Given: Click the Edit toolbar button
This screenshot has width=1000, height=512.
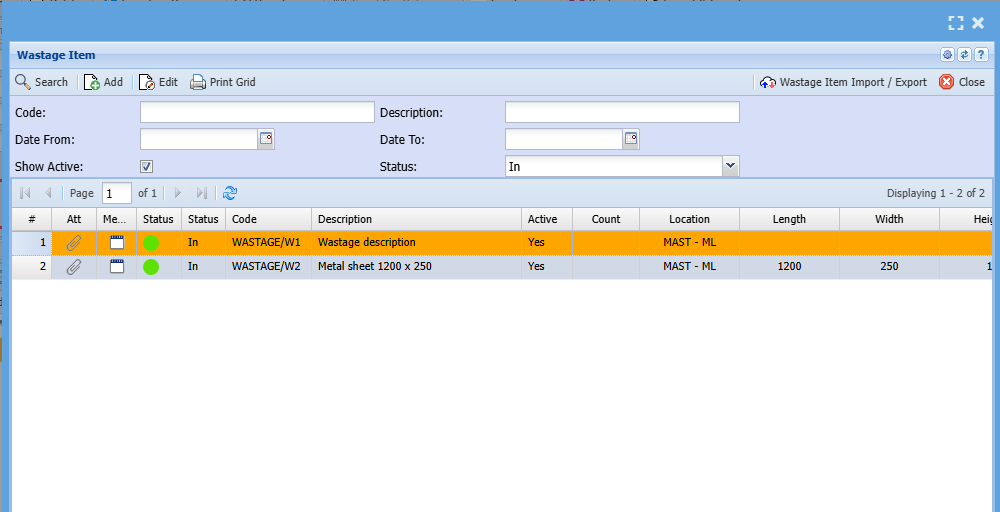Looking at the screenshot, I should [x=158, y=82].
